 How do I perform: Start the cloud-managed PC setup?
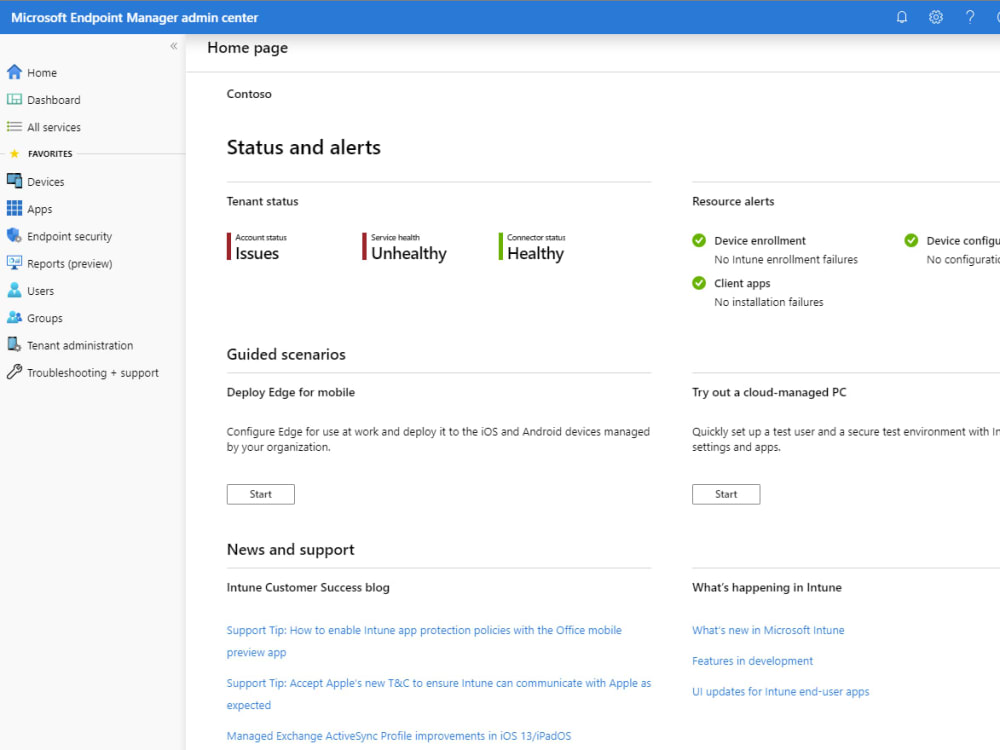click(x=726, y=493)
